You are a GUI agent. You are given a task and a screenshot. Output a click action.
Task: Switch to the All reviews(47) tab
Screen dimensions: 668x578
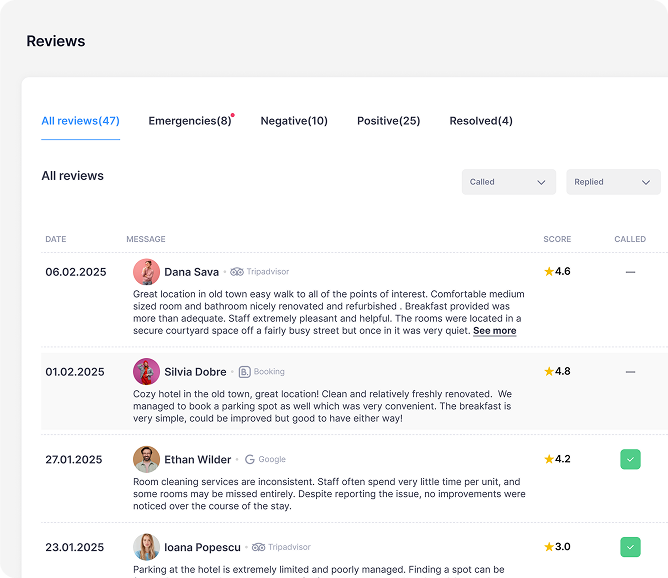81,121
